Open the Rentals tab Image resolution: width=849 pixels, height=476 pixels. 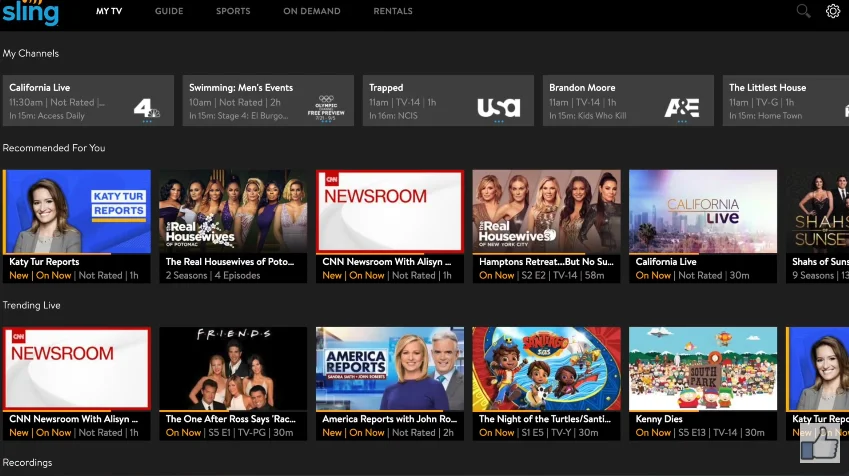393,11
